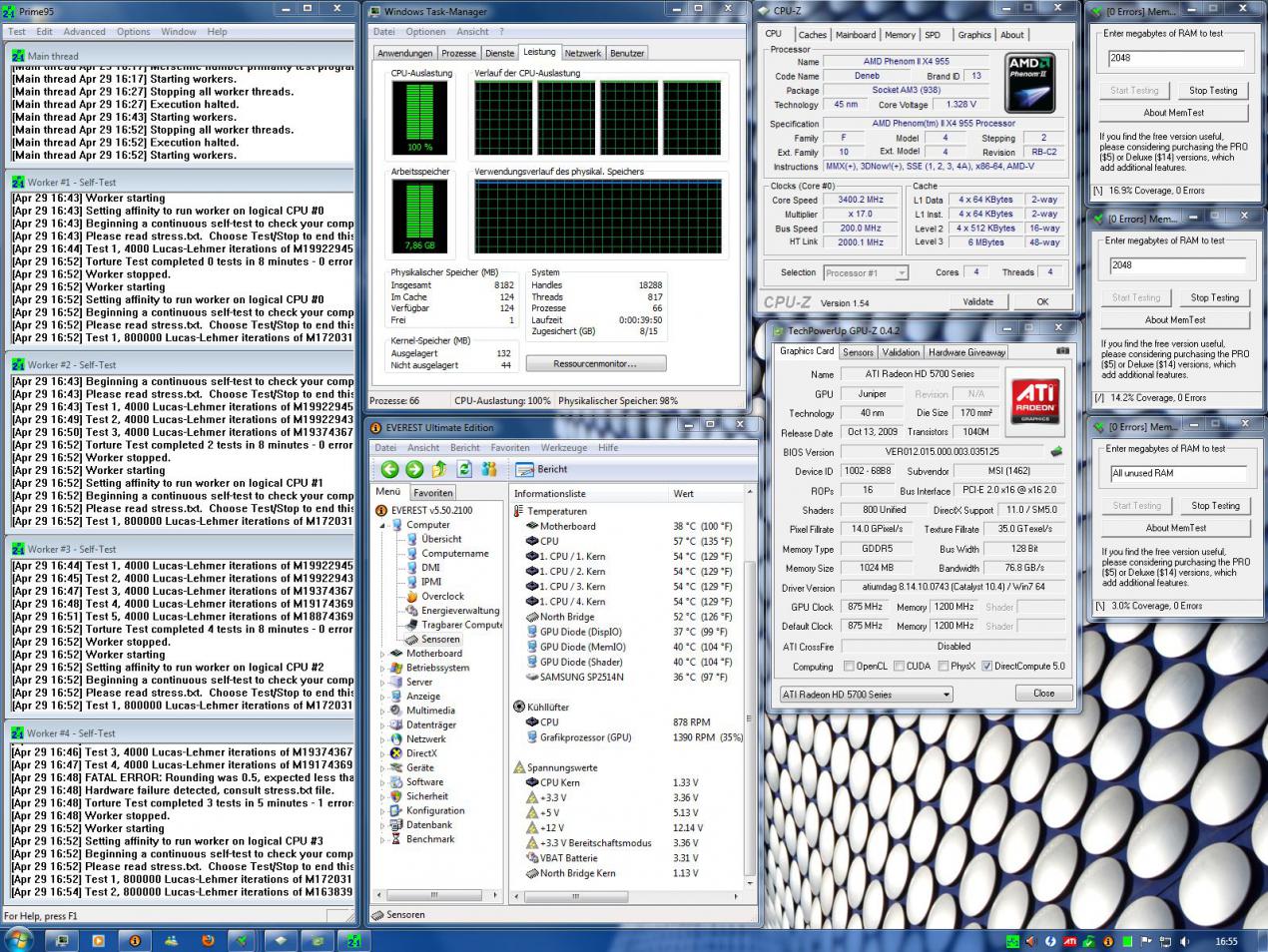The height and width of the screenshot is (952, 1268).
Task: Expand the Betriebssystem tree node
Action: pos(382,668)
